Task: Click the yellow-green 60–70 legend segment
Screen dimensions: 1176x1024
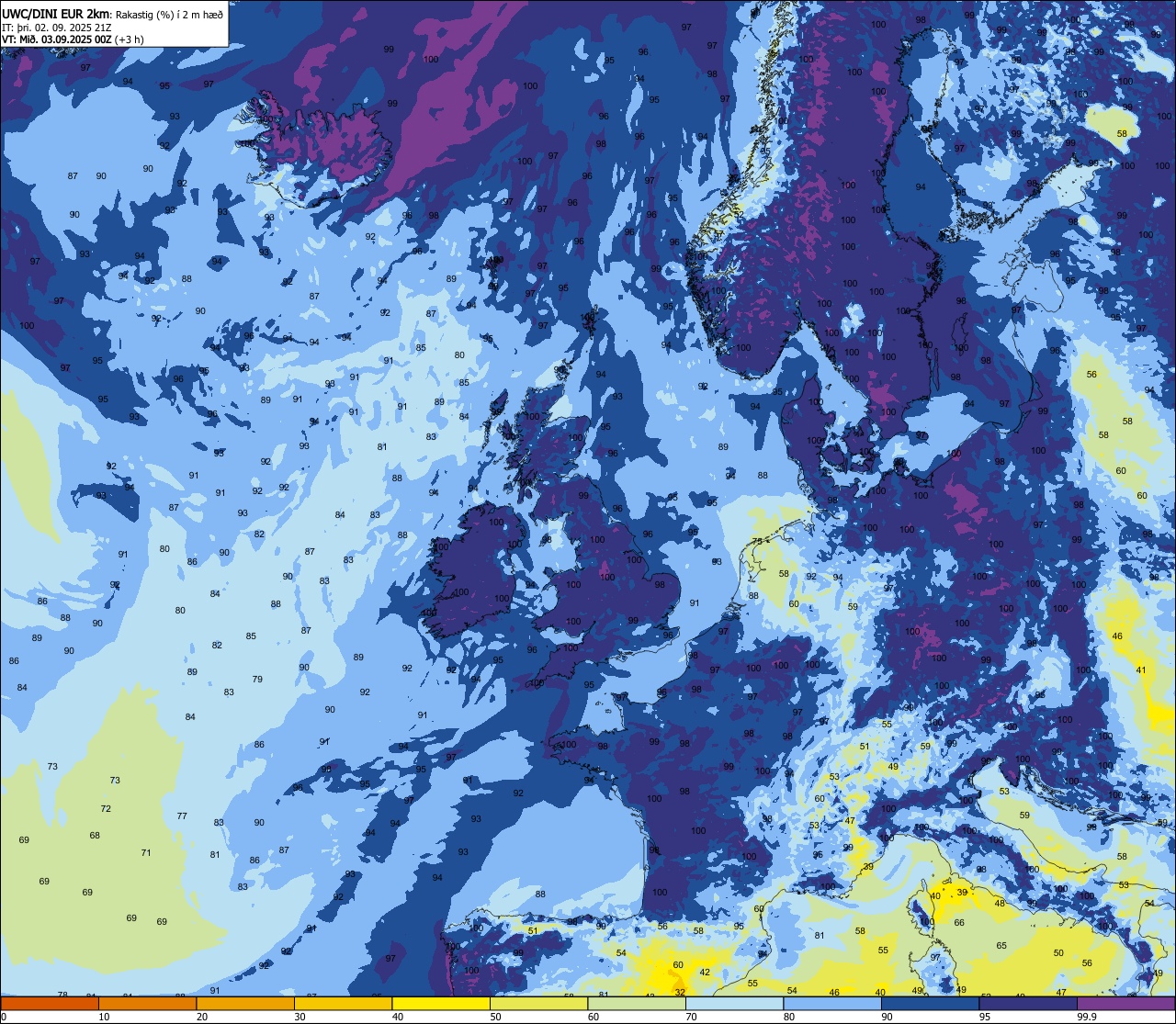Action: [637, 1003]
